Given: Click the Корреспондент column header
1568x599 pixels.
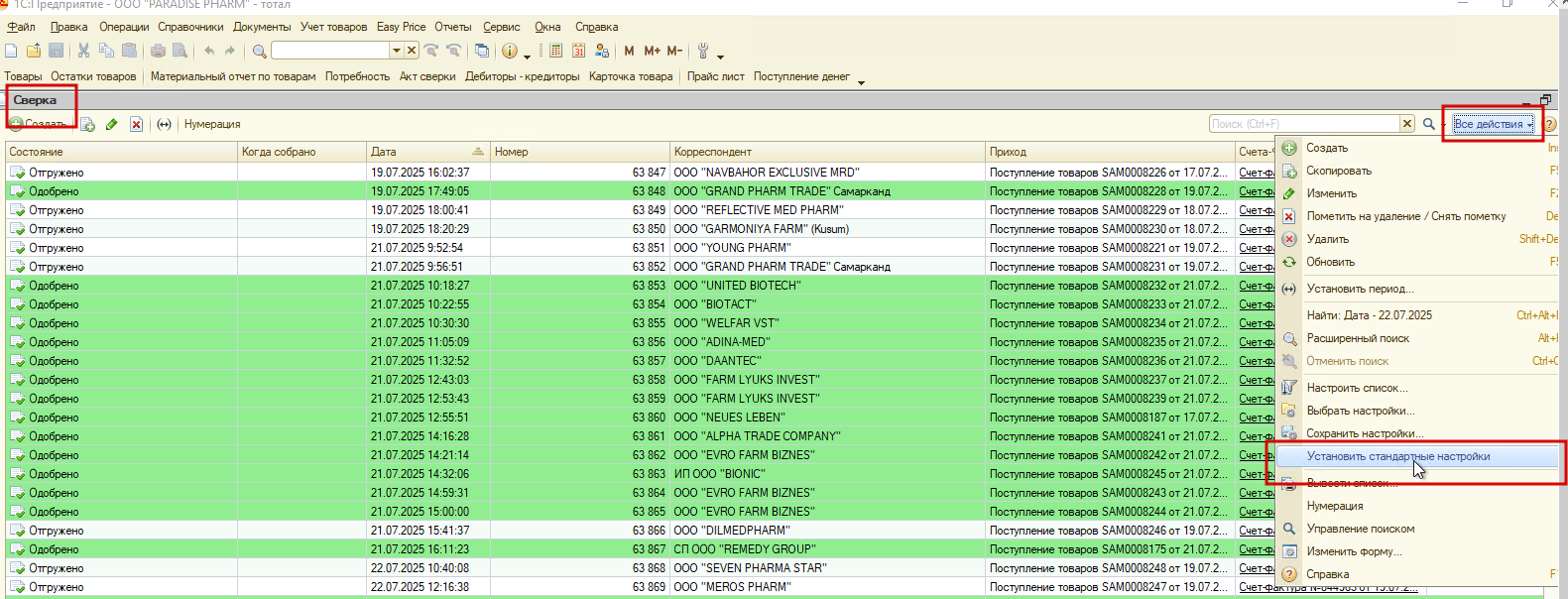Looking at the screenshot, I should tap(827, 152).
